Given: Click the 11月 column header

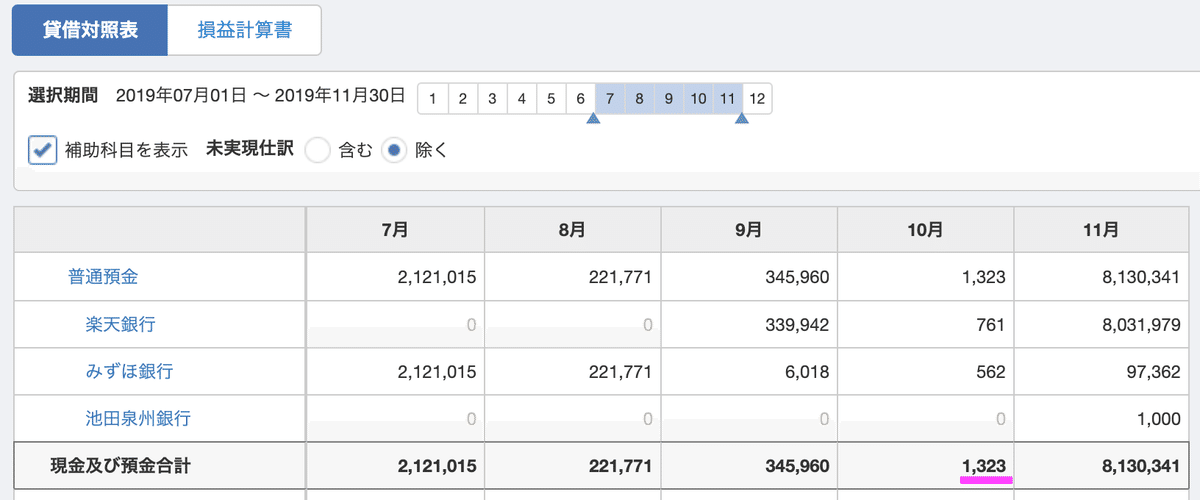Looking at the screenshot, I should 1102,230.
